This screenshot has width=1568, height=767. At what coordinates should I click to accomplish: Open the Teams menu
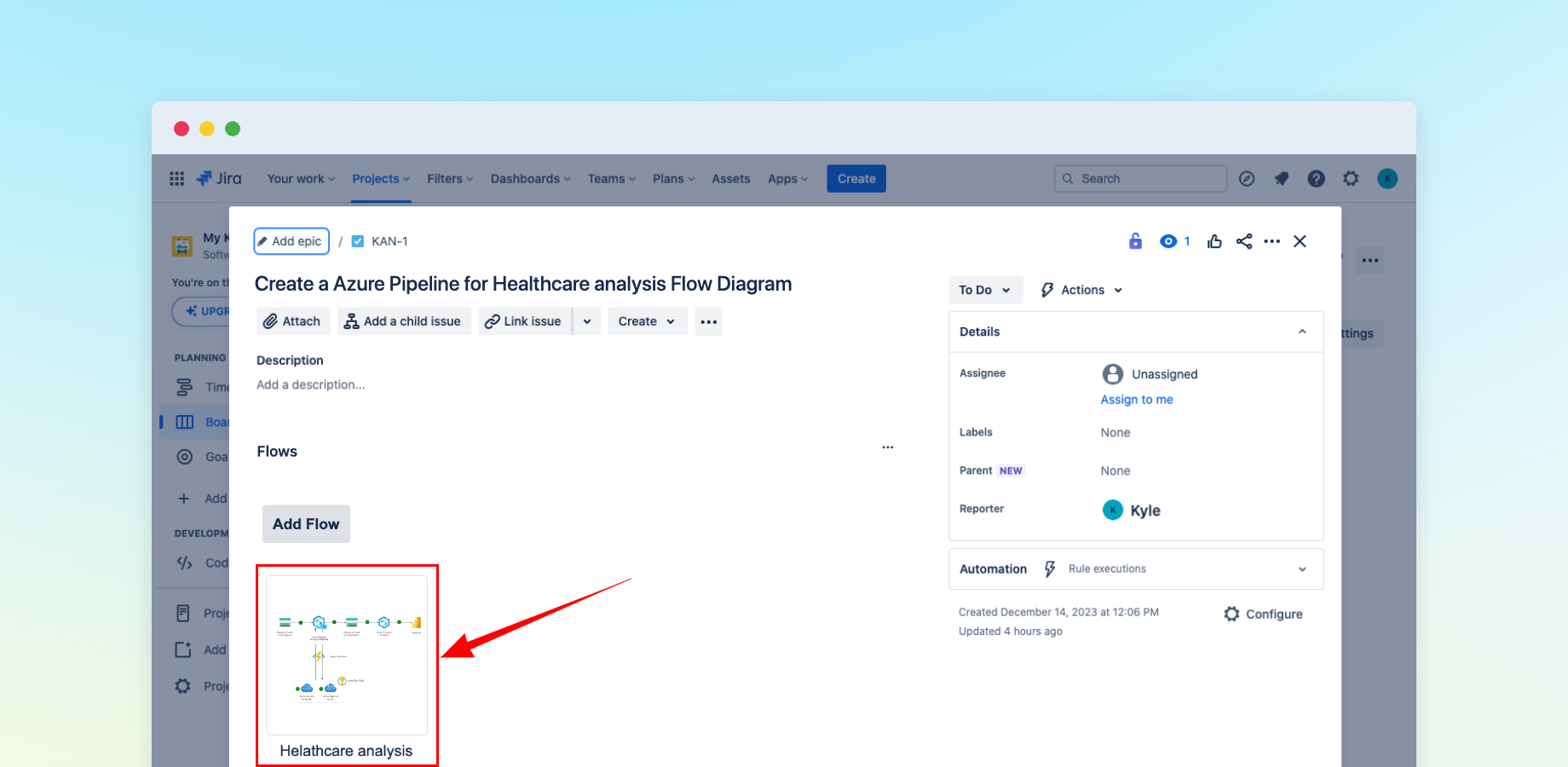[x=612, y=179]
